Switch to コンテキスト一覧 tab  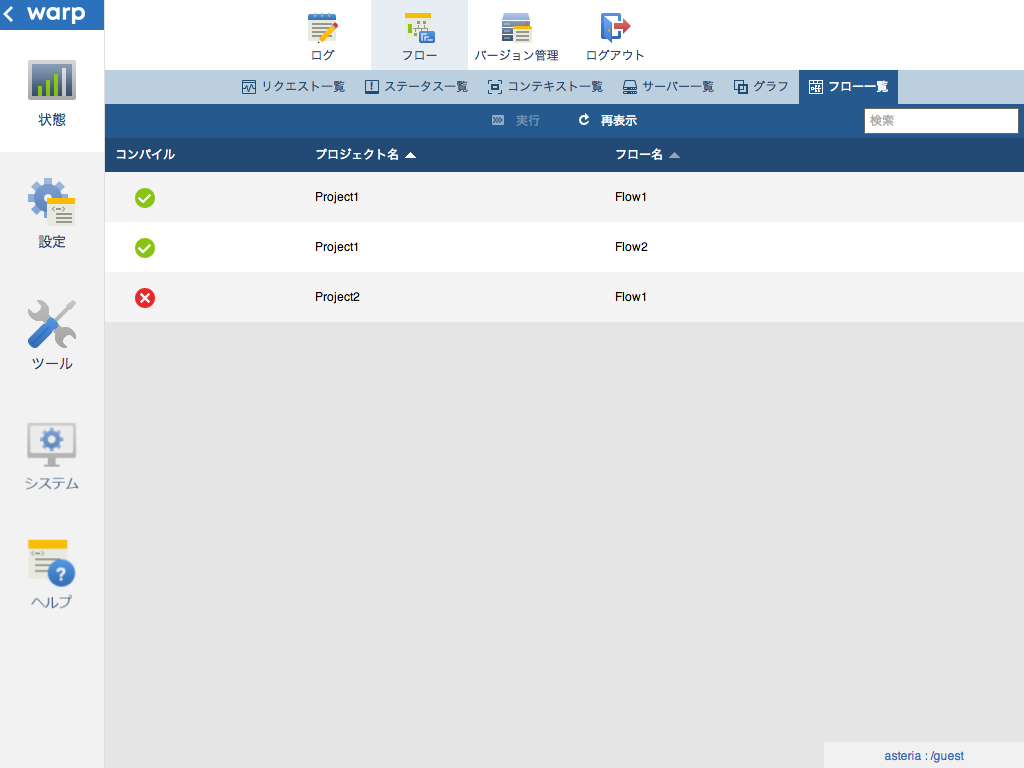tap(545, 87)
